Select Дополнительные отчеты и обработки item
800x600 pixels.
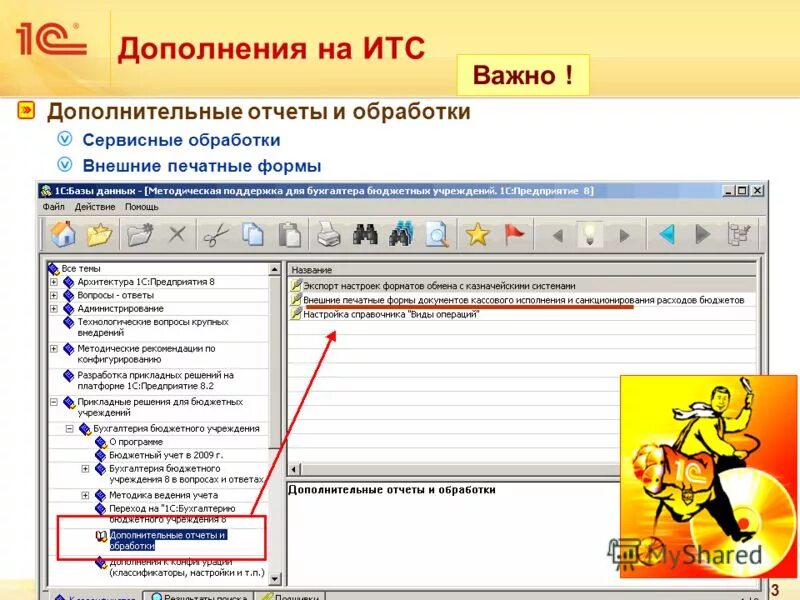click(x=168, y=540)
